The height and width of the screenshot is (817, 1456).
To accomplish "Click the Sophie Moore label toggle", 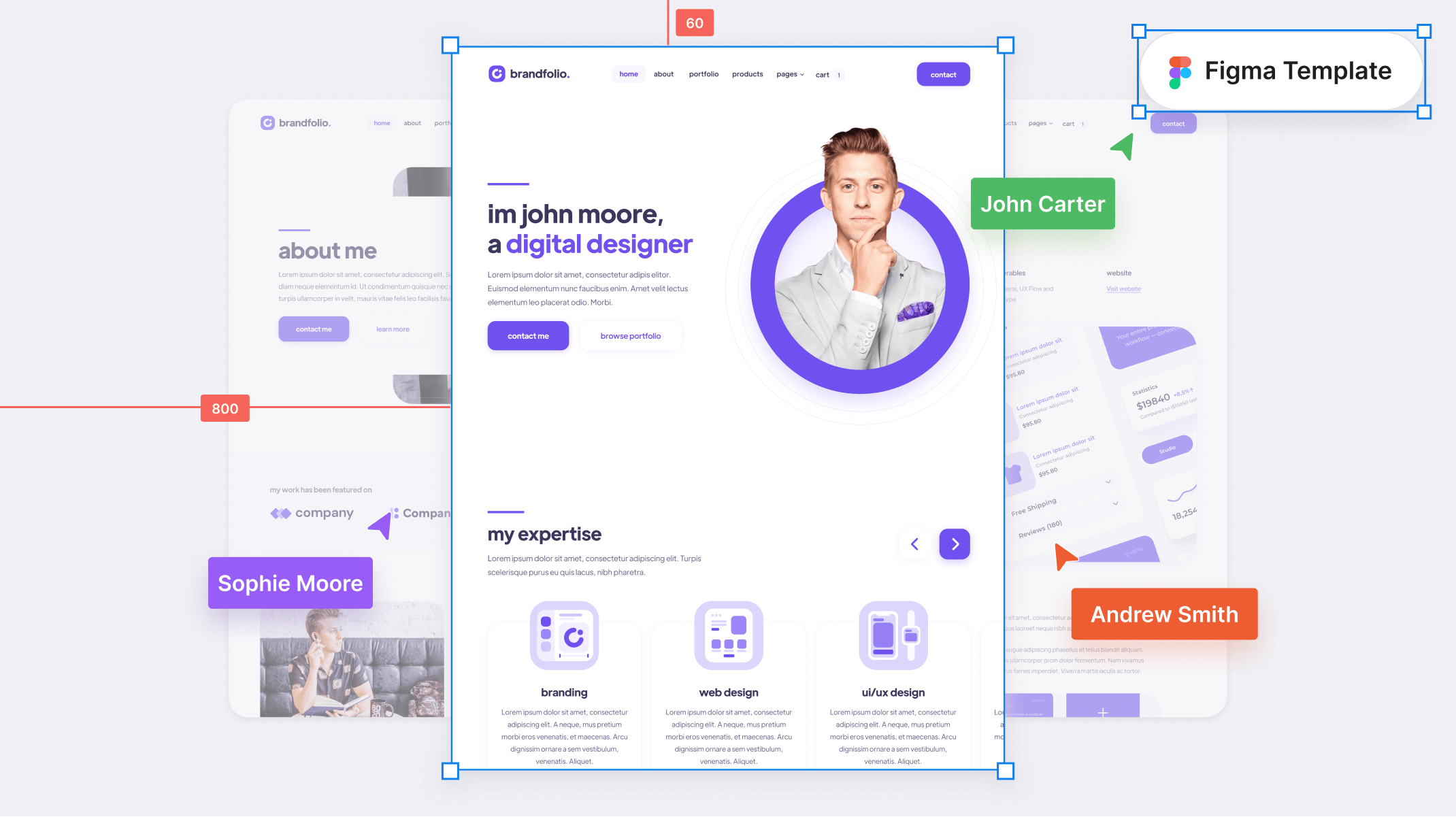I will 290,583.
